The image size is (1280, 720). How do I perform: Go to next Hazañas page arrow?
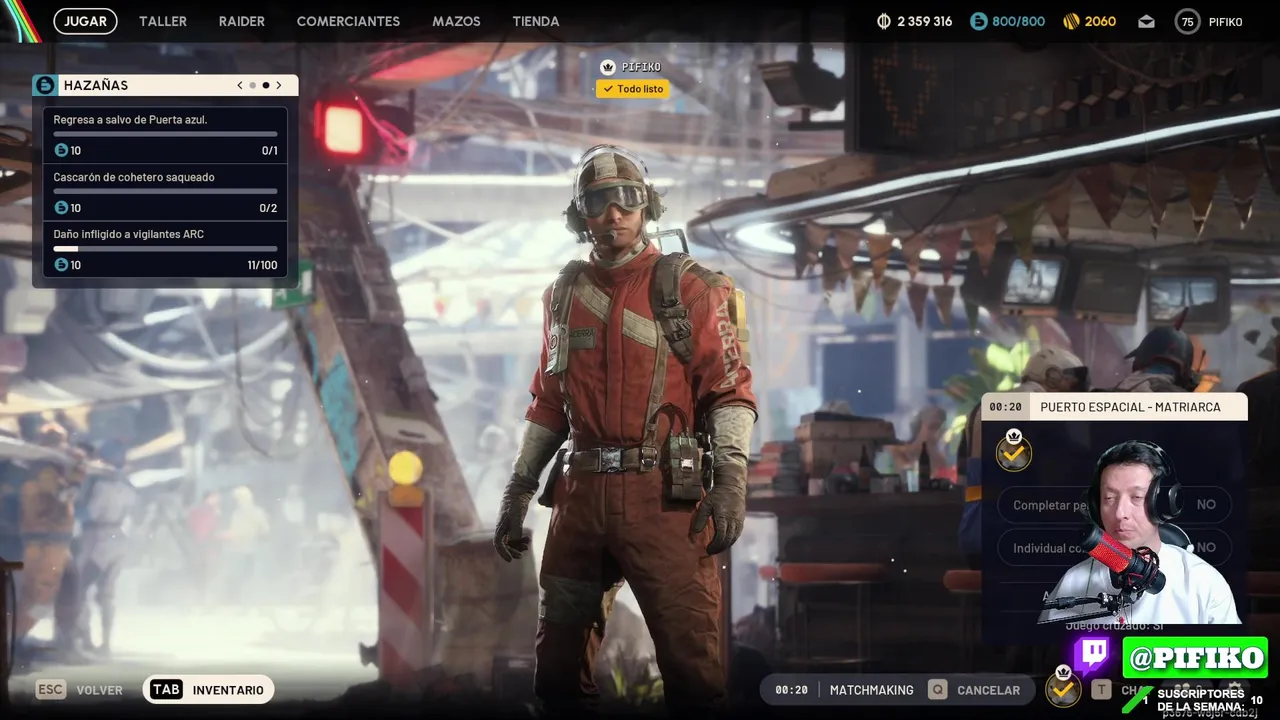[279, 85]
